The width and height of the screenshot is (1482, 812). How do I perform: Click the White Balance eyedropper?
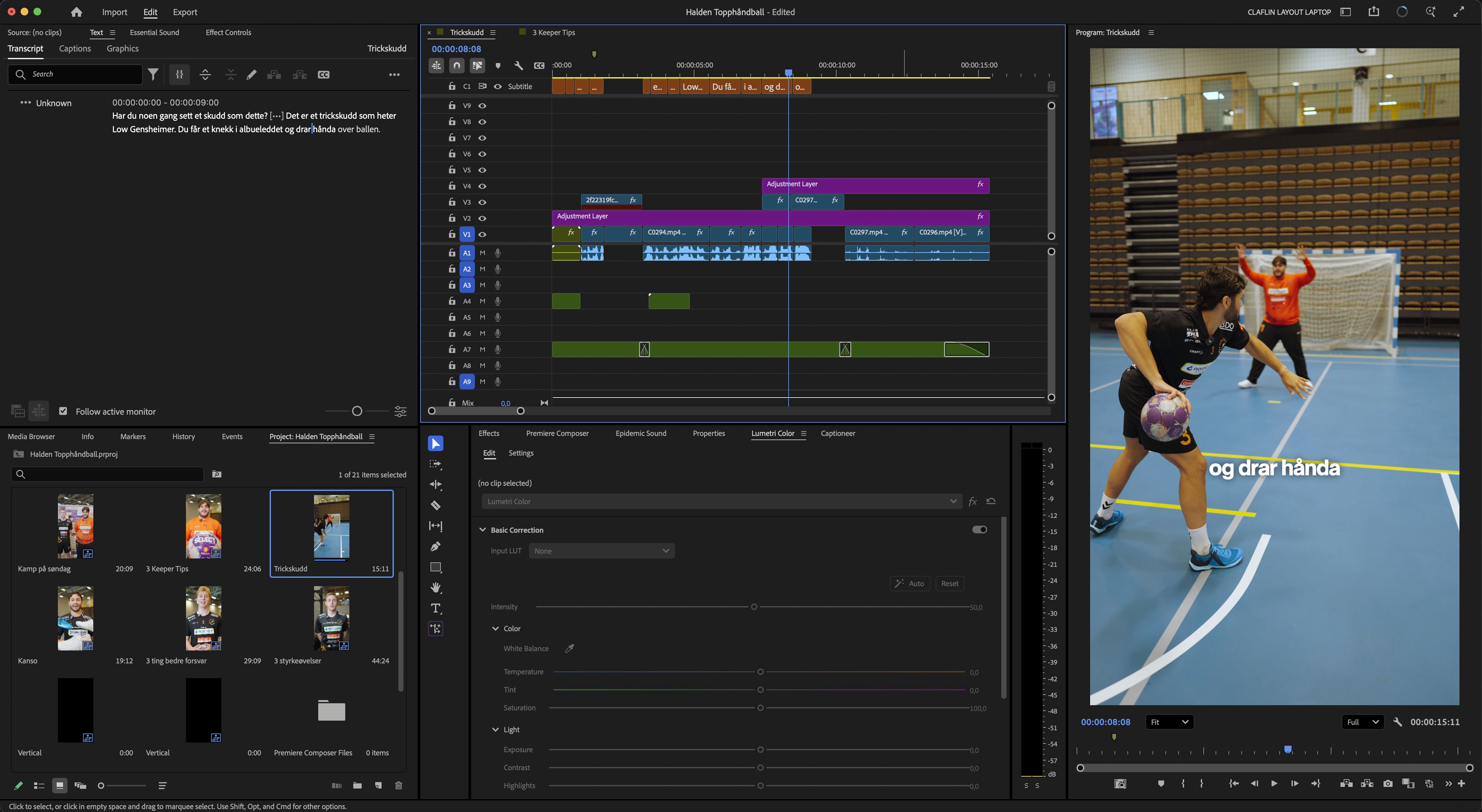click(x=570, y=649)
